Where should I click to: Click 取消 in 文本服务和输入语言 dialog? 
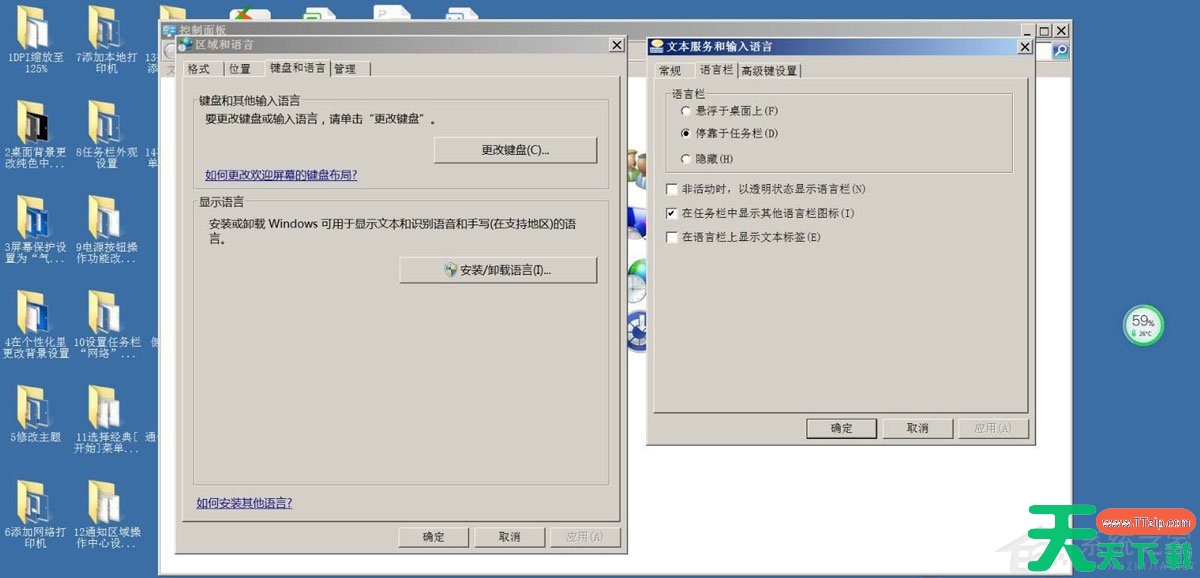point(918,428)
